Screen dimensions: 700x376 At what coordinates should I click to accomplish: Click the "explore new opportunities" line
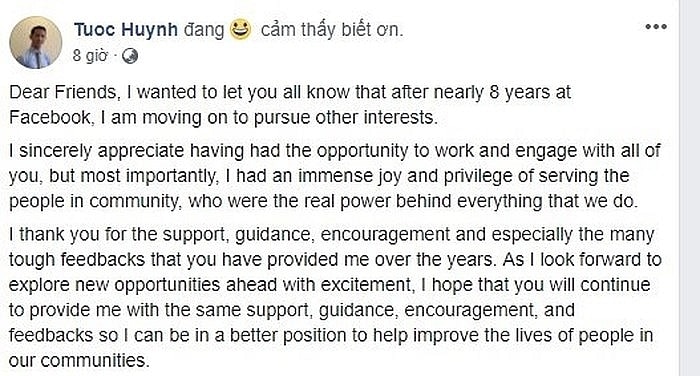(x=329, y=285)
